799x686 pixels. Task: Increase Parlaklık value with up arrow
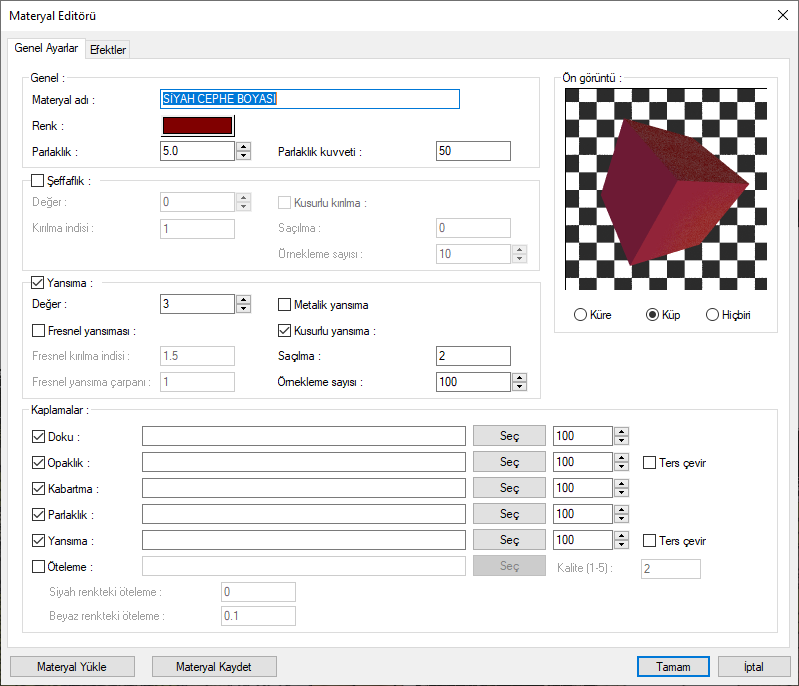pyautogui.click(x=243, y=146)
